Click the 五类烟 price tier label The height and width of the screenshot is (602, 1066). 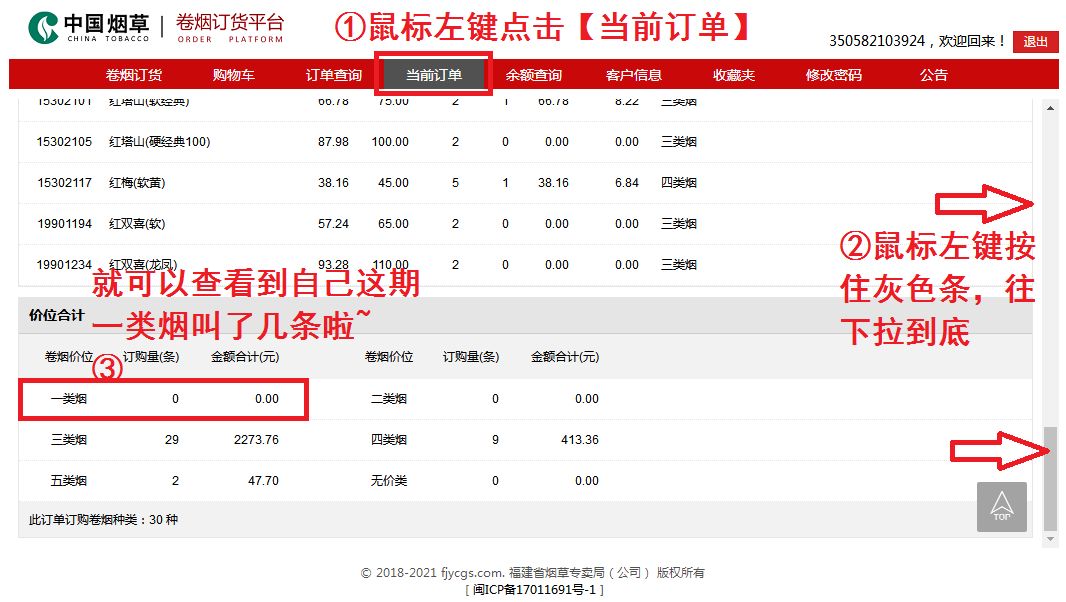point(69,480)
